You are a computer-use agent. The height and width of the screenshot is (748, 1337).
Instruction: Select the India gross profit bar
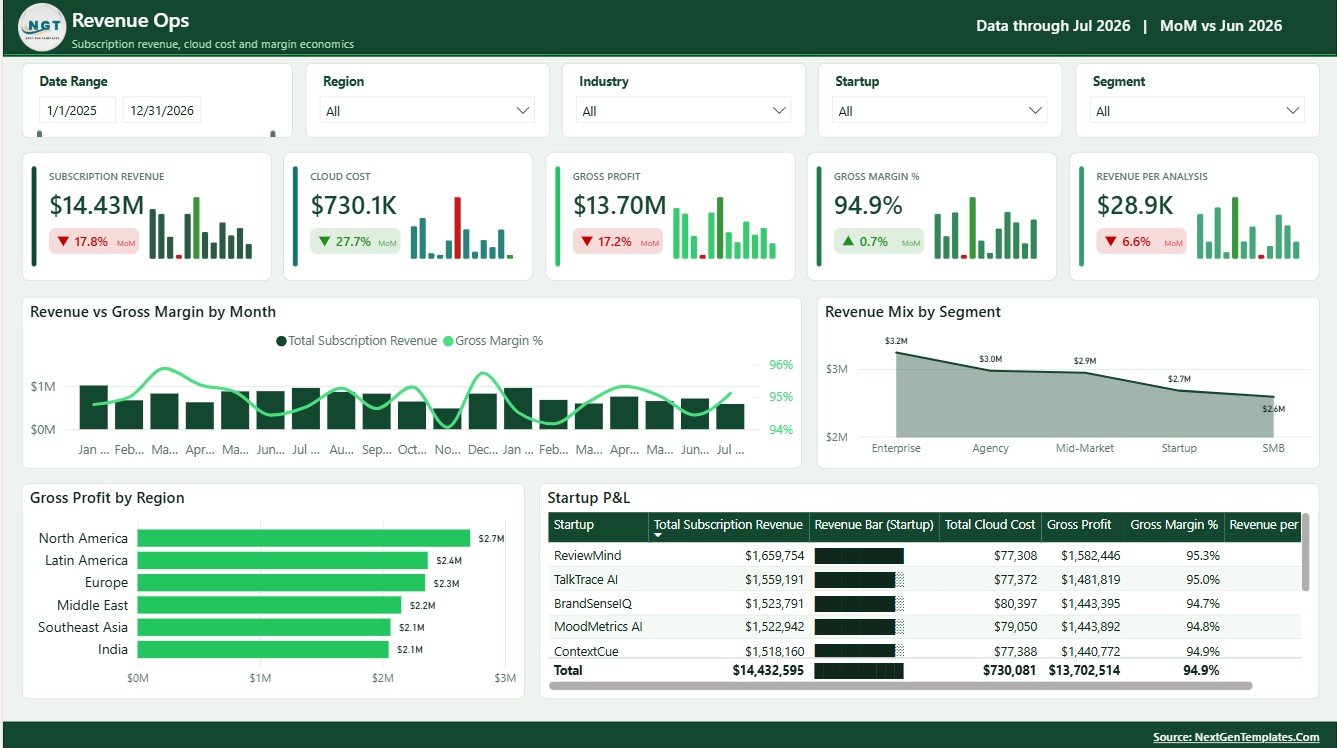[263, 649]
